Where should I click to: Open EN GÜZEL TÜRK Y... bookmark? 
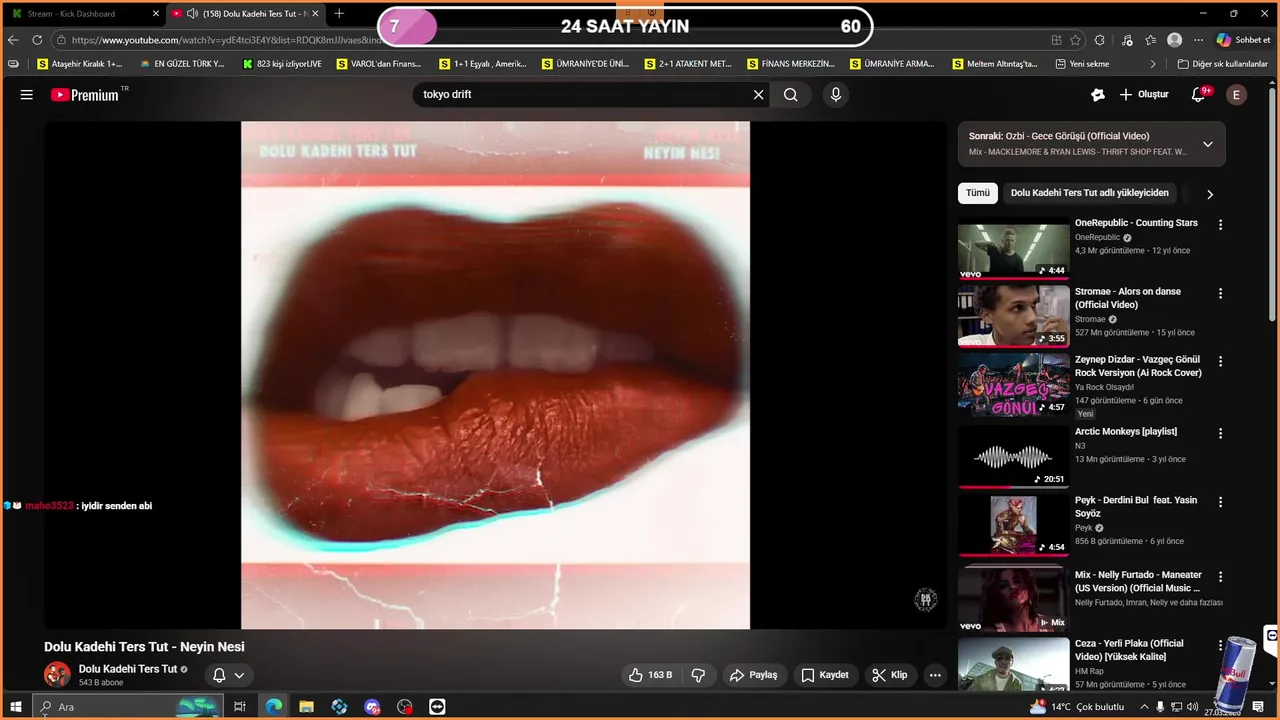(x=182, y=64)
